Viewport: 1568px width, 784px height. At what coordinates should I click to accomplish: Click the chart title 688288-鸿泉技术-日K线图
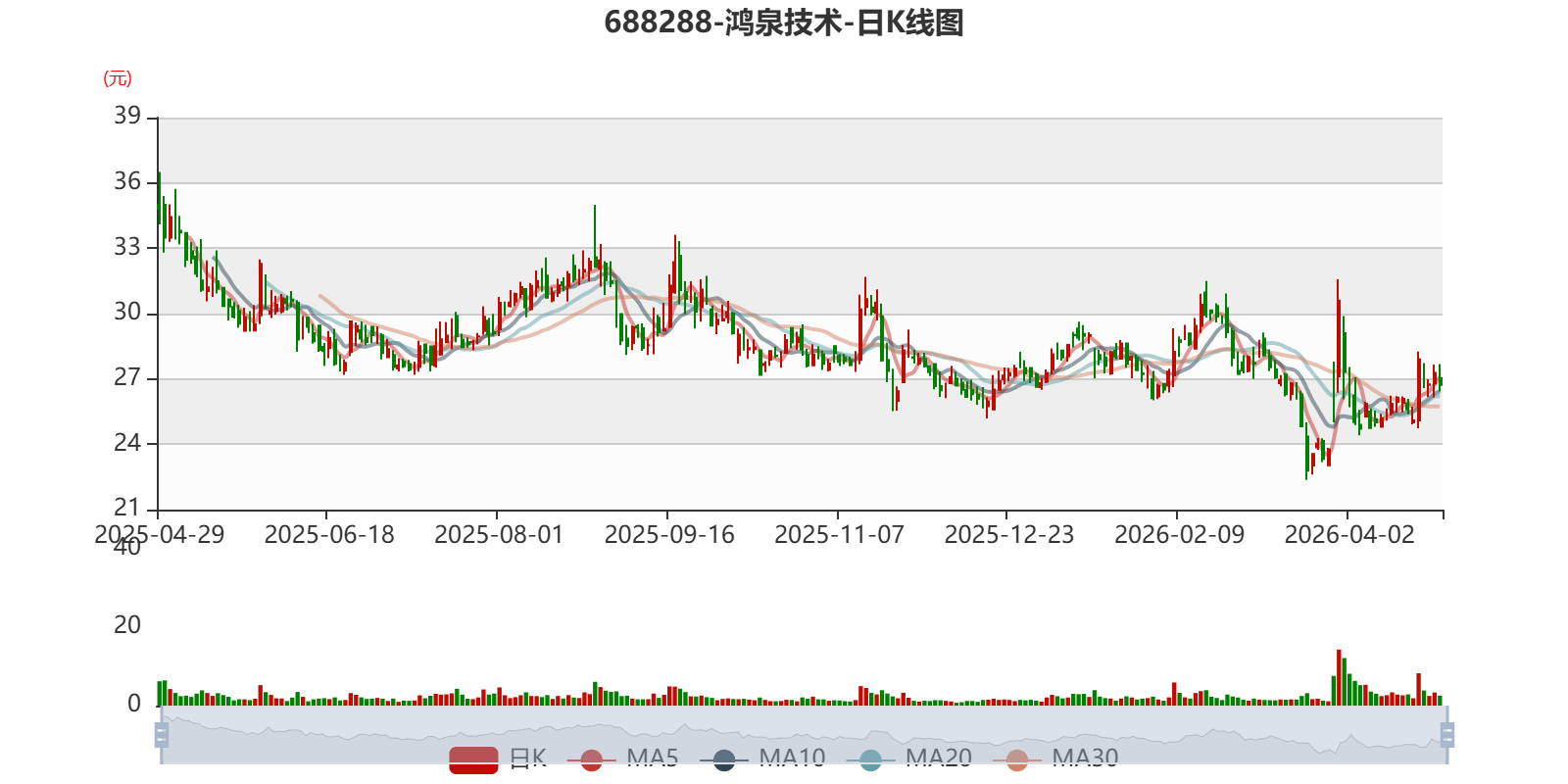pos(784,23)
